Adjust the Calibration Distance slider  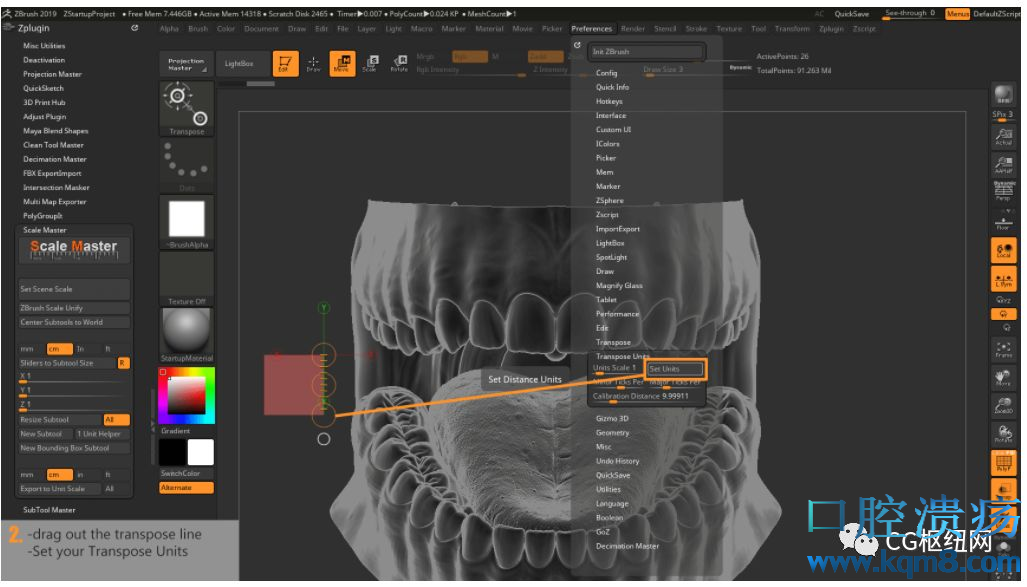coord(646,396)
